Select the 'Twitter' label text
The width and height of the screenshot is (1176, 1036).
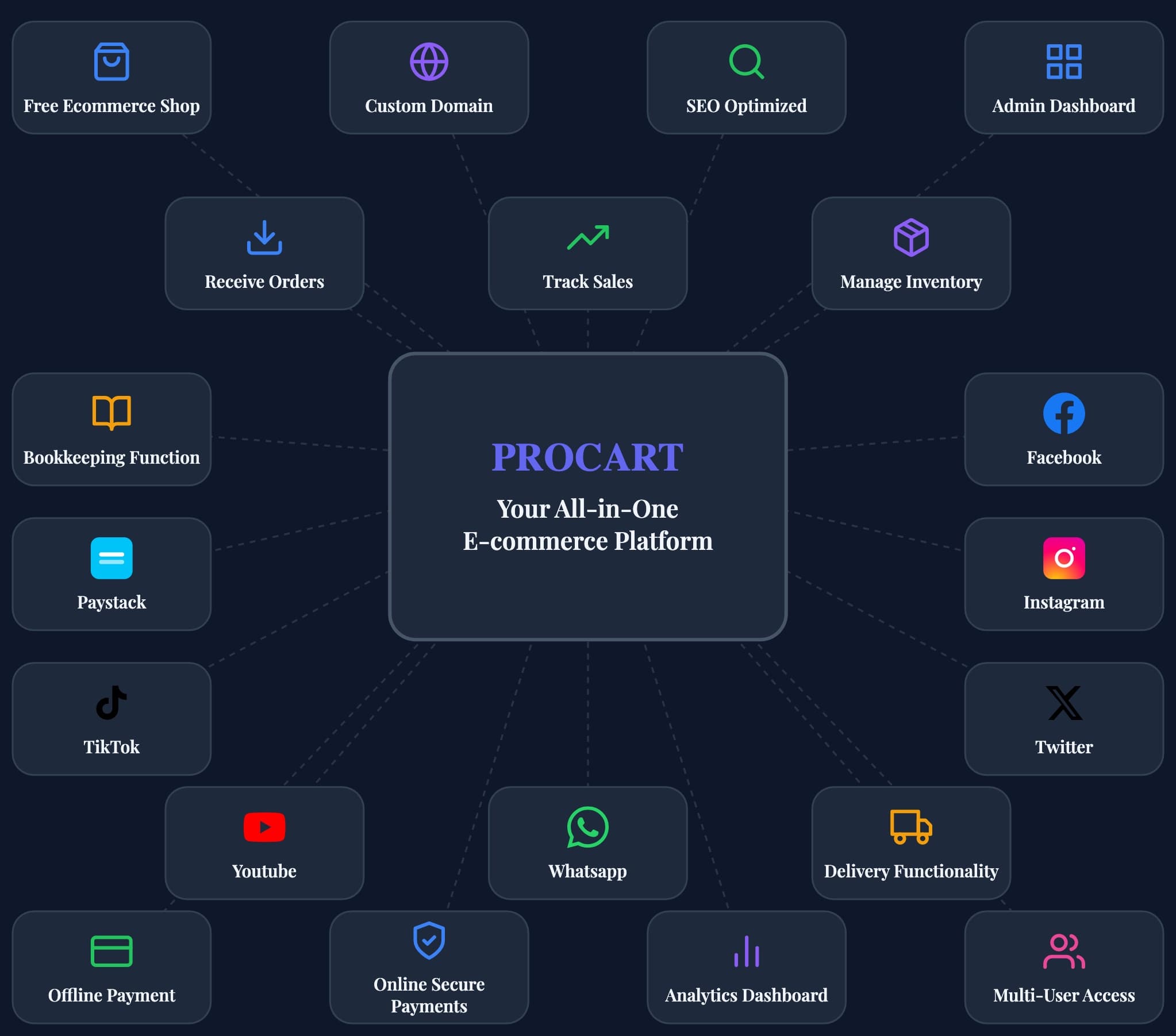(1064, 746)
